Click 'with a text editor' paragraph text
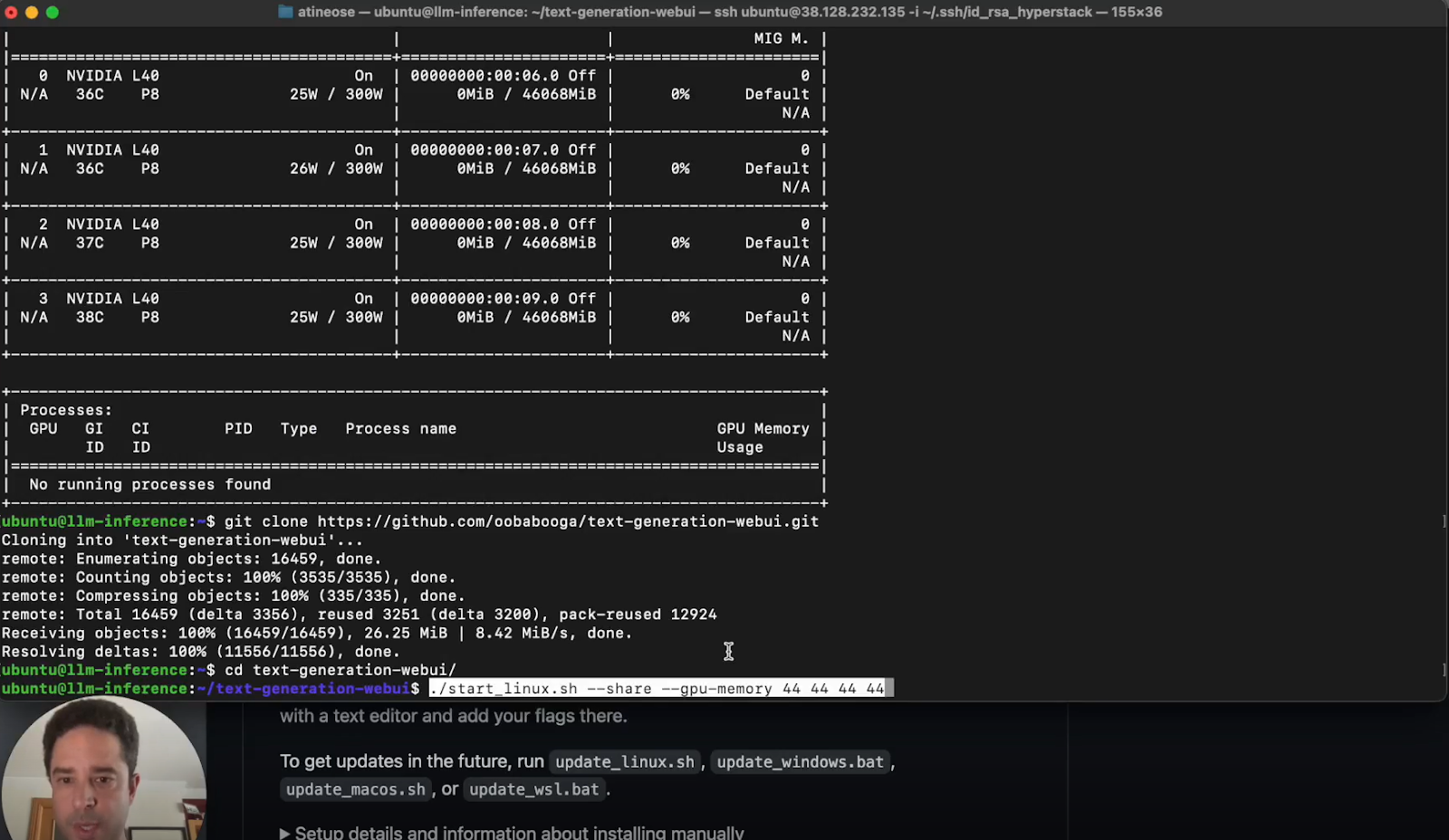1449x840 pixels. (x=454, y=716)
